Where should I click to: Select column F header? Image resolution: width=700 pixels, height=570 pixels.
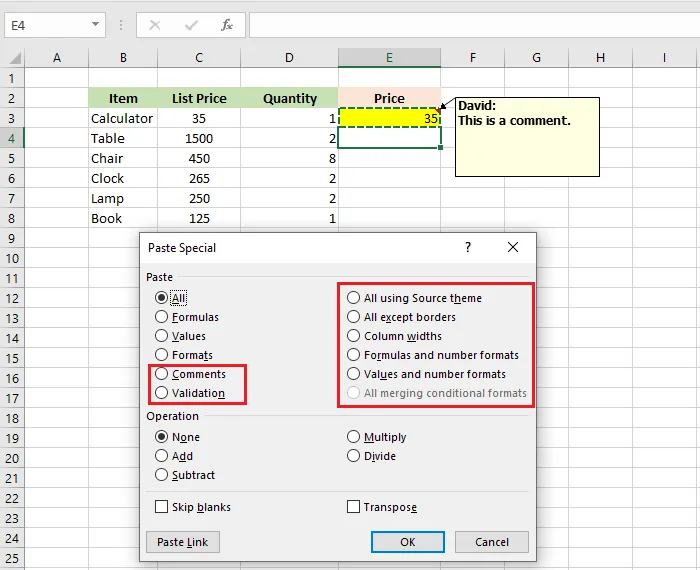[473, 58]
